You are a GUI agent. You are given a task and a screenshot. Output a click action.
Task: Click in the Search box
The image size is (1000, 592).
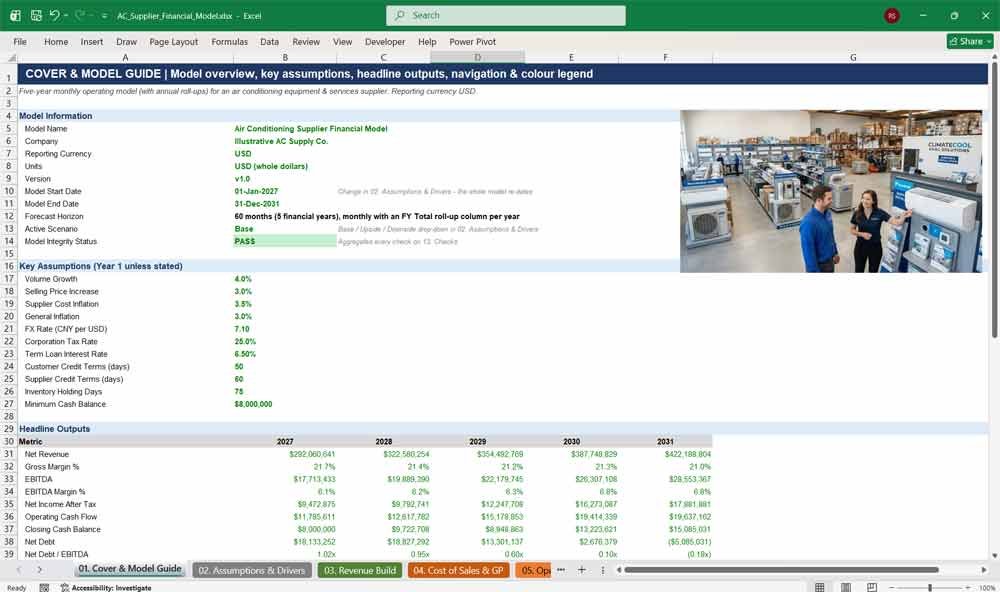pos(506,15)
